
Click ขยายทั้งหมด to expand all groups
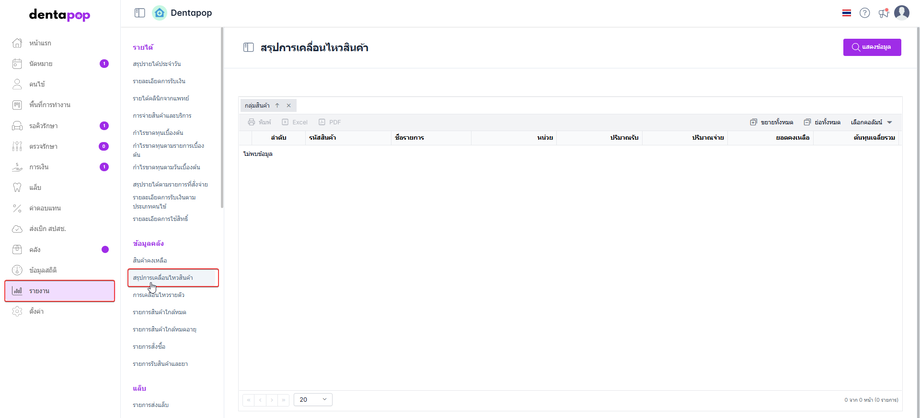(x=772, y=122)
